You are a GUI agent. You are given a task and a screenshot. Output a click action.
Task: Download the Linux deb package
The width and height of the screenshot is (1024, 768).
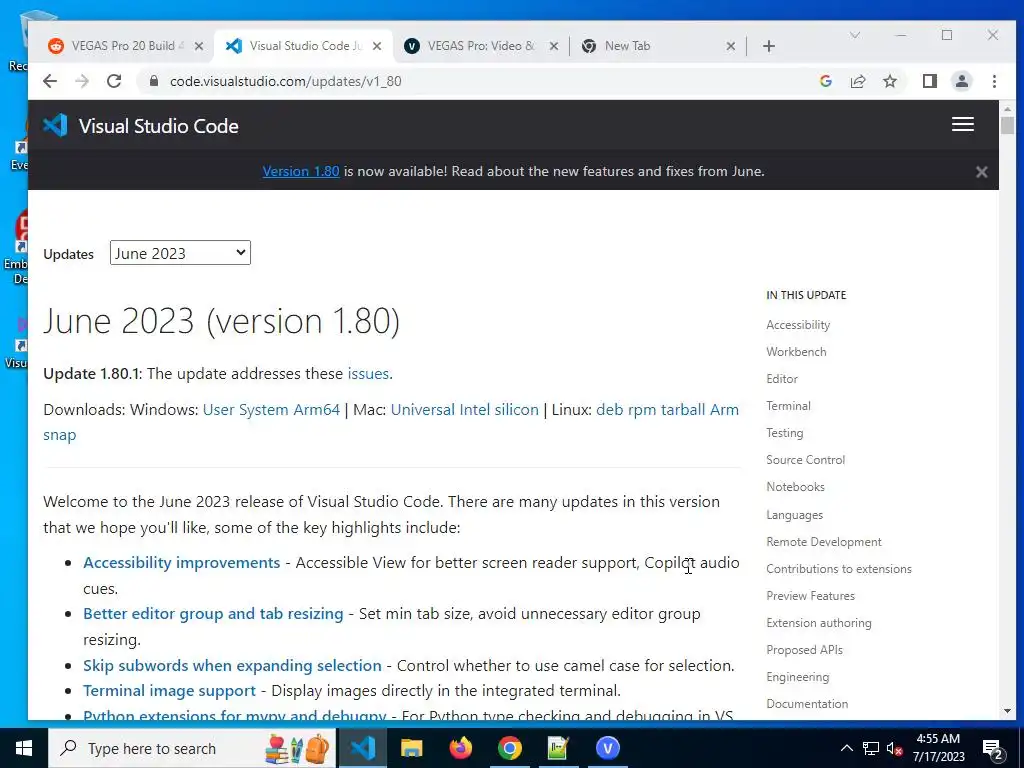pyautogui.click(x=609, y=409)
